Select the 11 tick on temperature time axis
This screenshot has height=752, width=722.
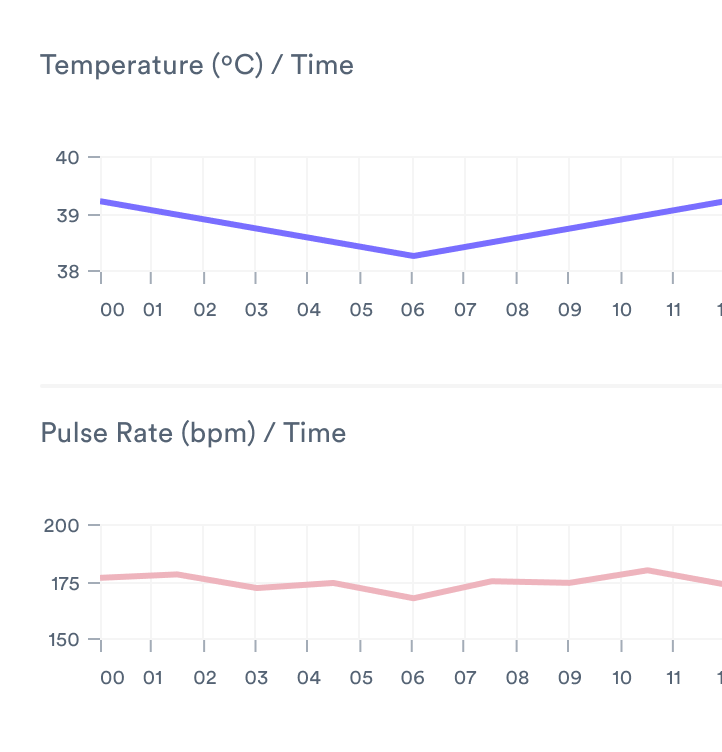click(x=673, y=310)
